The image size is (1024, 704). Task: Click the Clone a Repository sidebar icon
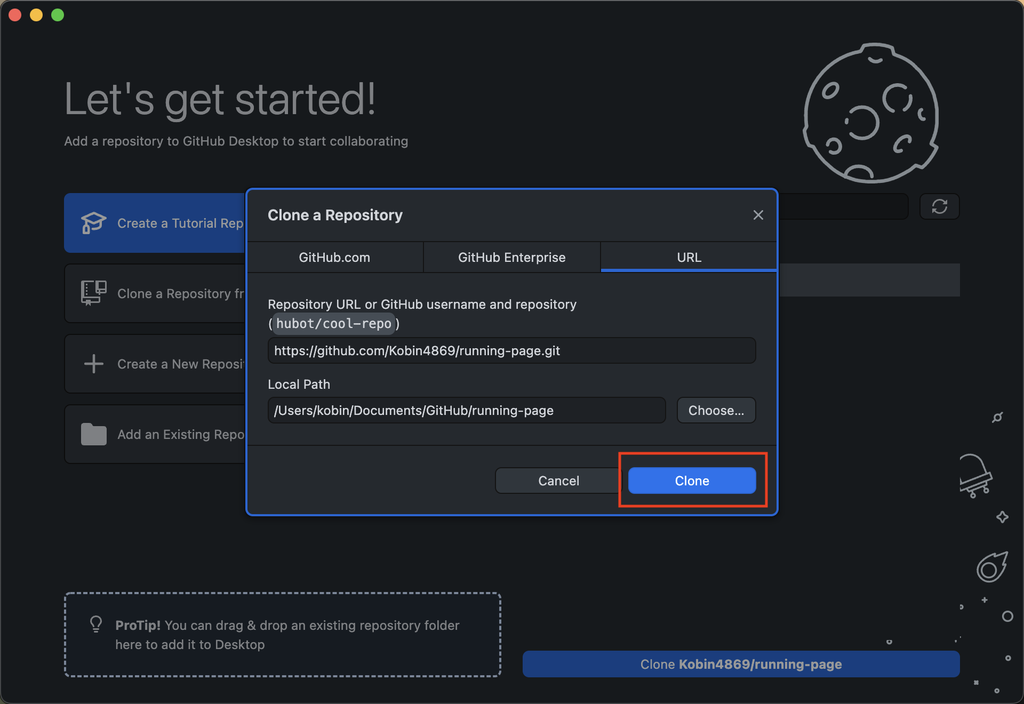click(x=92, y=292)
